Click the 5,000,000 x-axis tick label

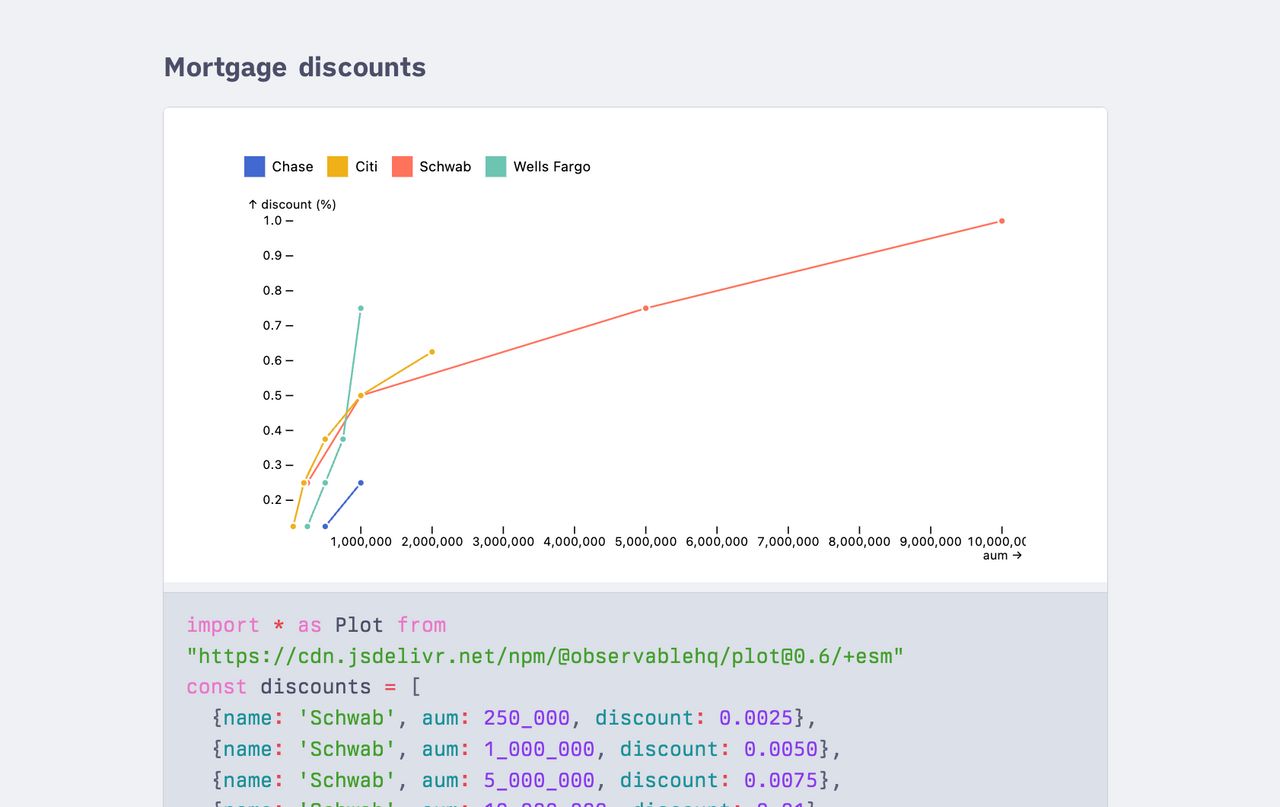point(646,541)
